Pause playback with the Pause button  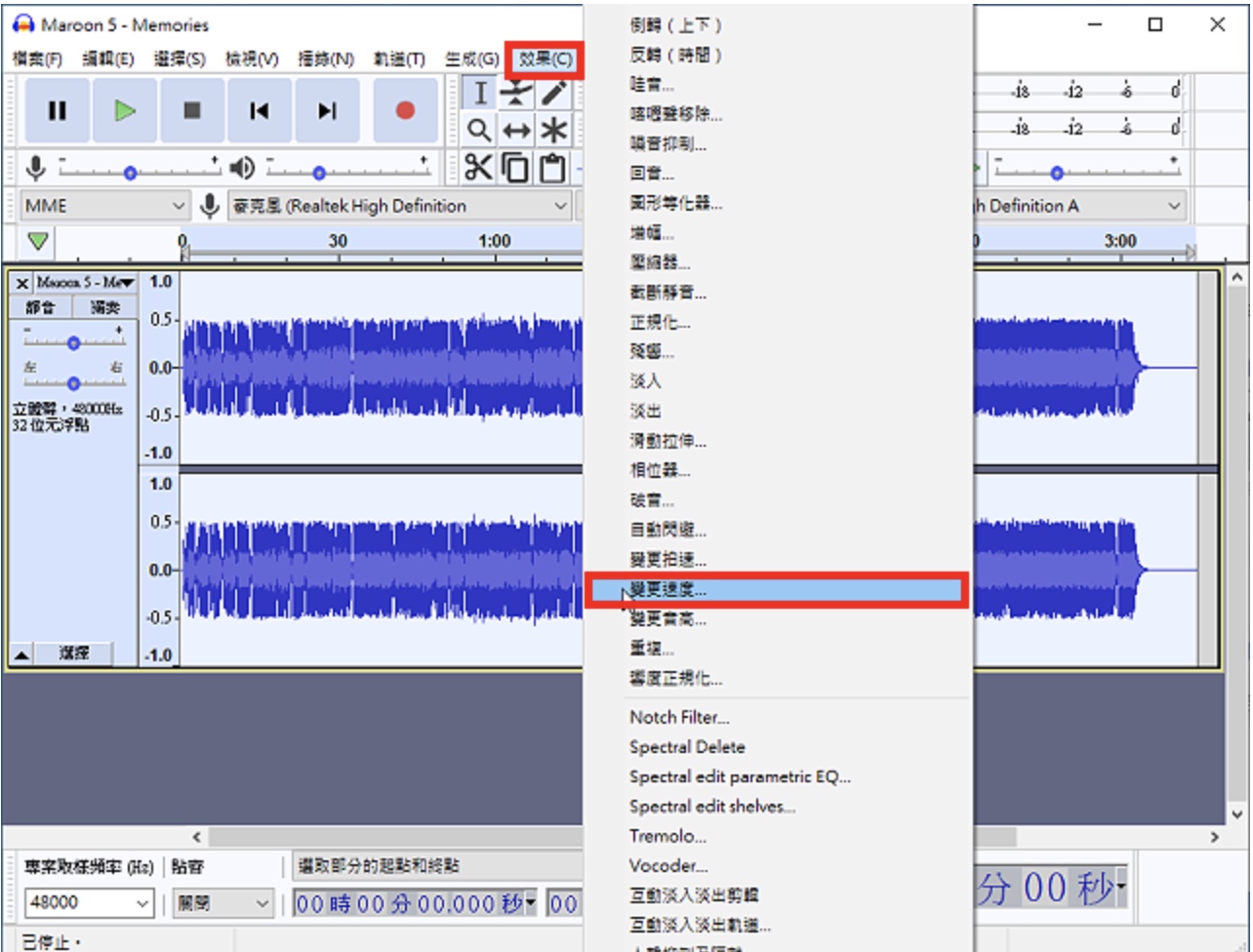pyautogui.click(x=58, y=111)
